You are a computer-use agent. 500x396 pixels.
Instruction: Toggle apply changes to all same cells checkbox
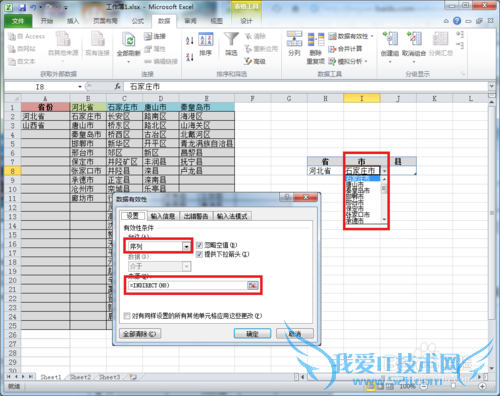coord(127,315)
